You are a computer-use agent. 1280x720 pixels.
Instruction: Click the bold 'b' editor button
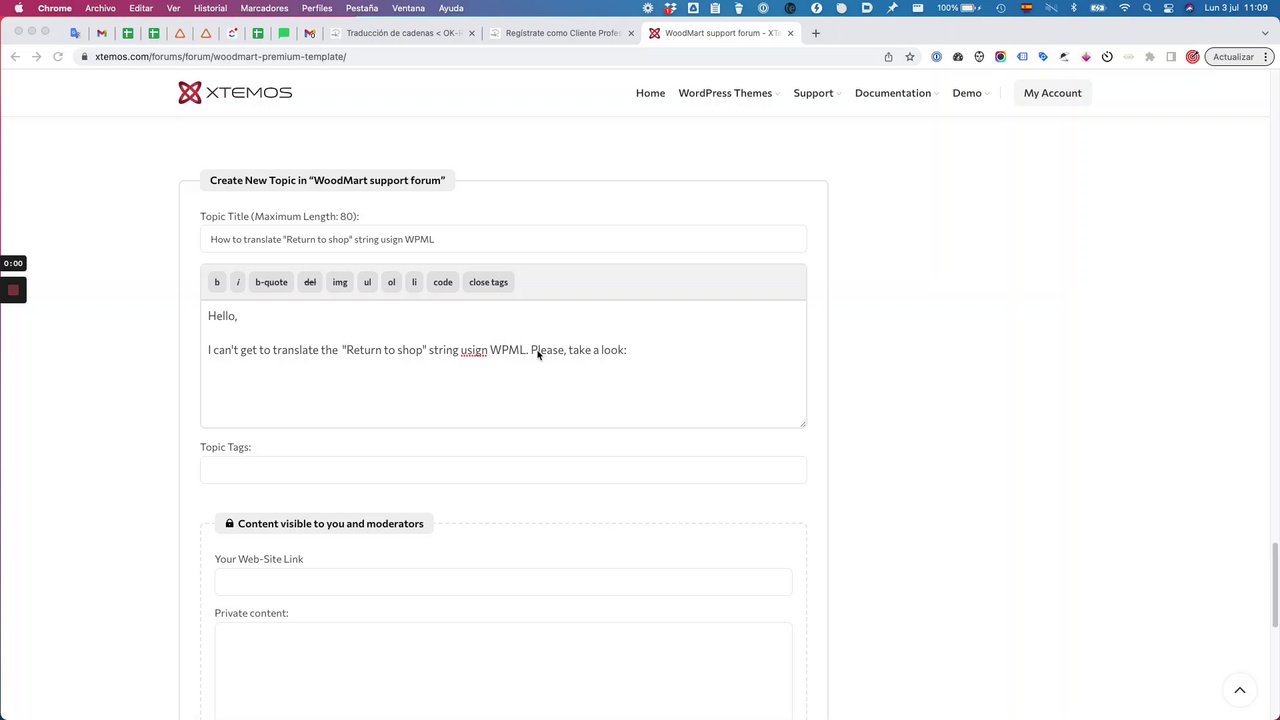(x=217, y=282)
